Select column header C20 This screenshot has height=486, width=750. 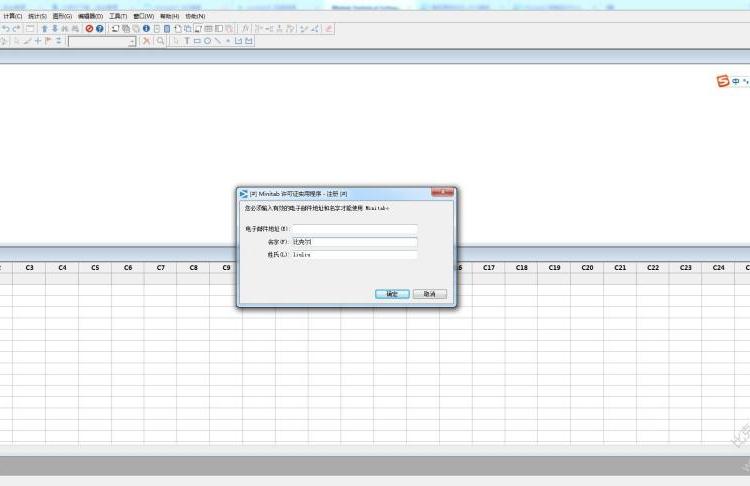(x=587, y=268)
